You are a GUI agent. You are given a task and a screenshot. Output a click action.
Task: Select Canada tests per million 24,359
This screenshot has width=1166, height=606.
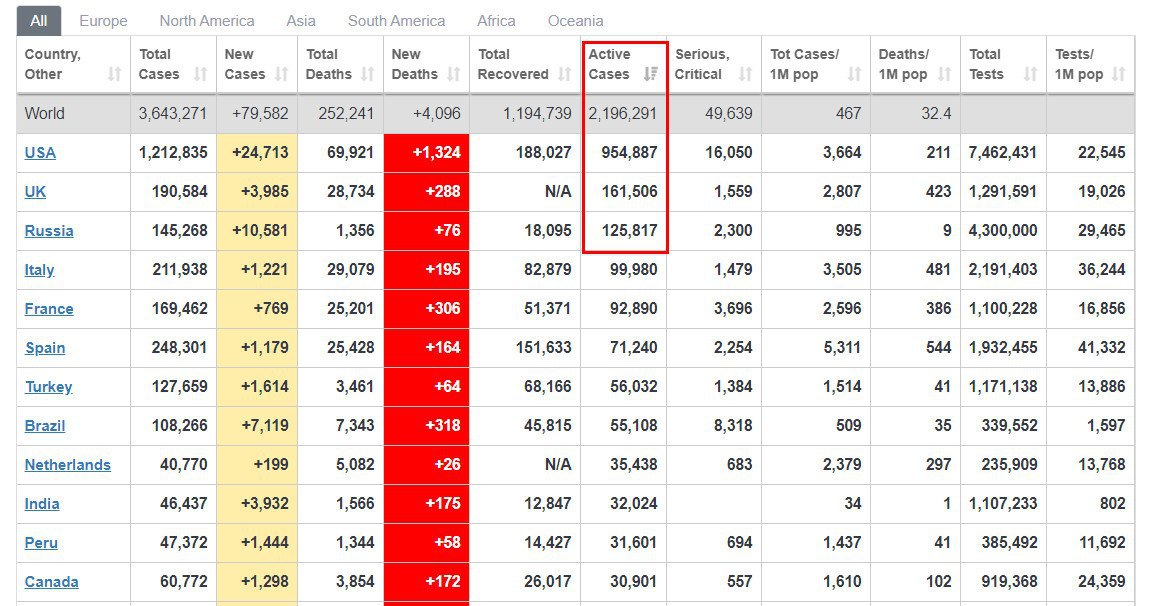(1101, 582)
